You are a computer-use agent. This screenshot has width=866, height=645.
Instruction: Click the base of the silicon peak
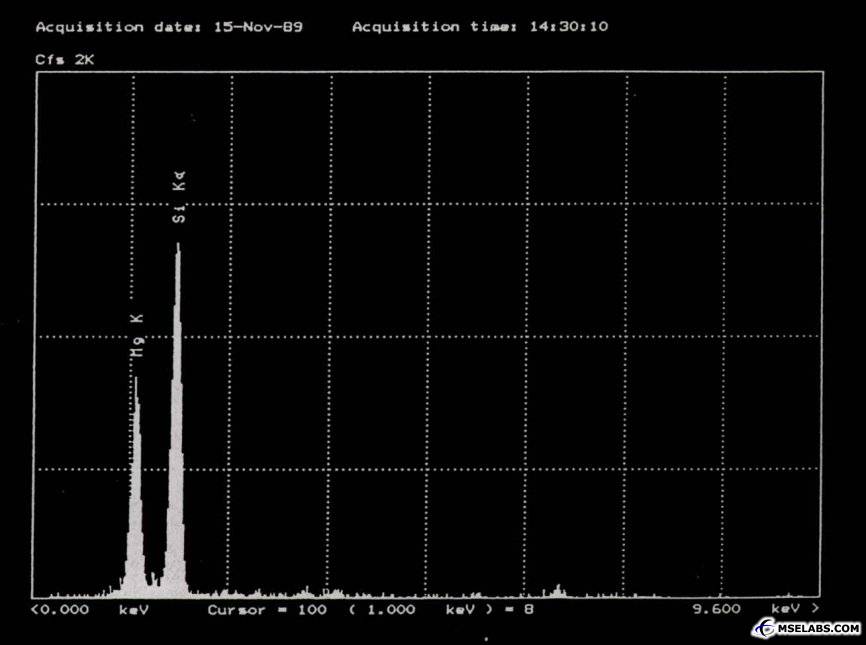coord(177,590)
